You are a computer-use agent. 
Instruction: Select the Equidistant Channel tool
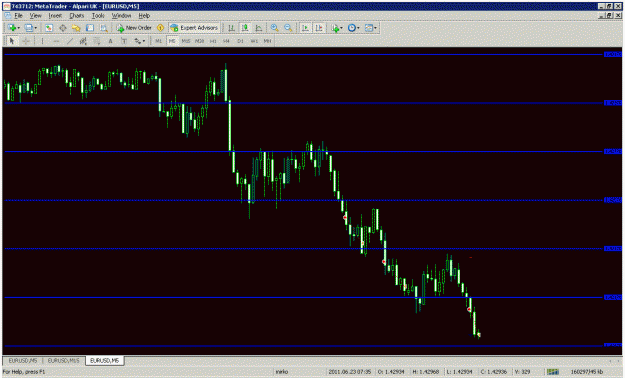tap(83, 41)
